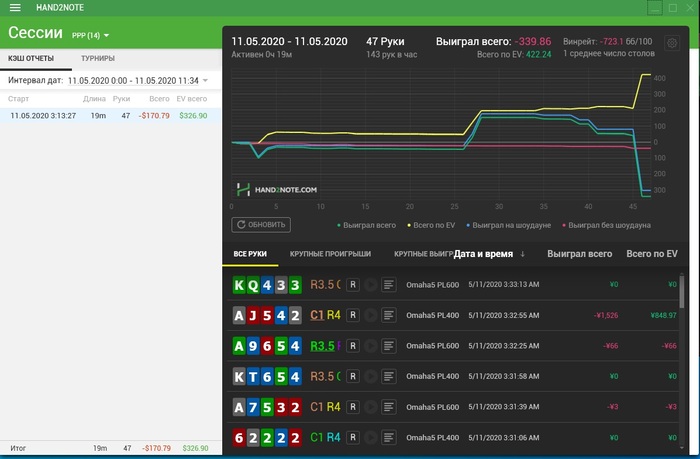
Task: Click the ОБНОВИТЬ refresh button
Action: click(261, 225)
